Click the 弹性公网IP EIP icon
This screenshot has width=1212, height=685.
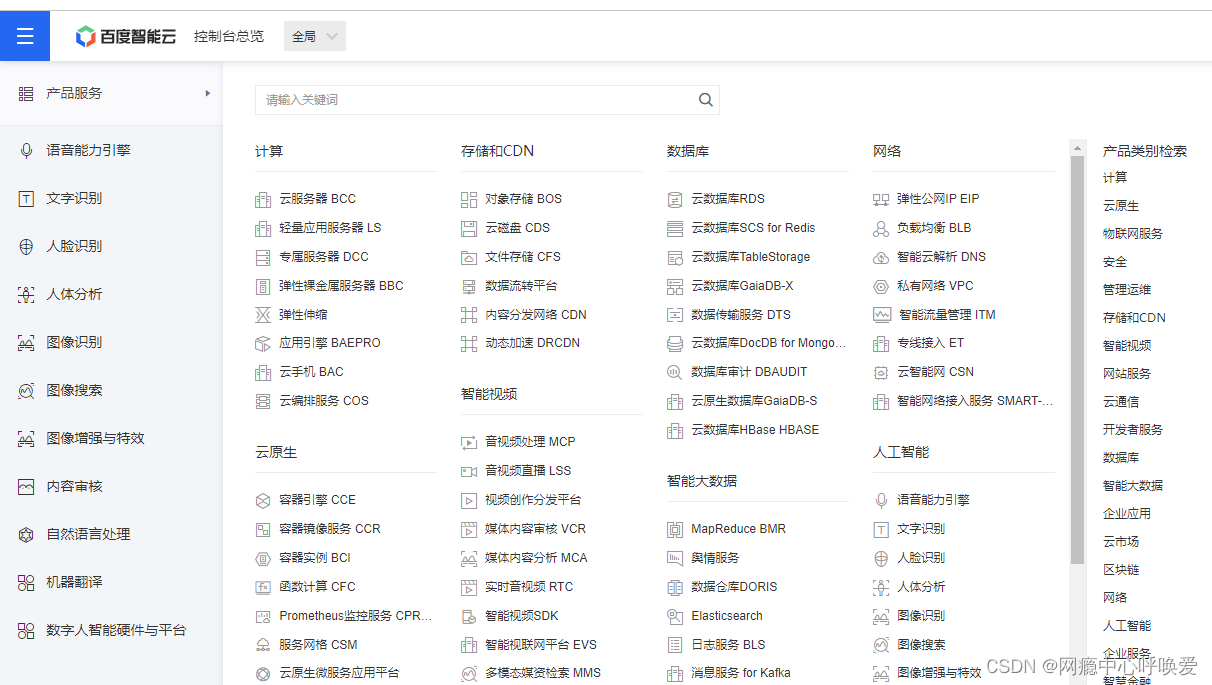coord(881,199)
